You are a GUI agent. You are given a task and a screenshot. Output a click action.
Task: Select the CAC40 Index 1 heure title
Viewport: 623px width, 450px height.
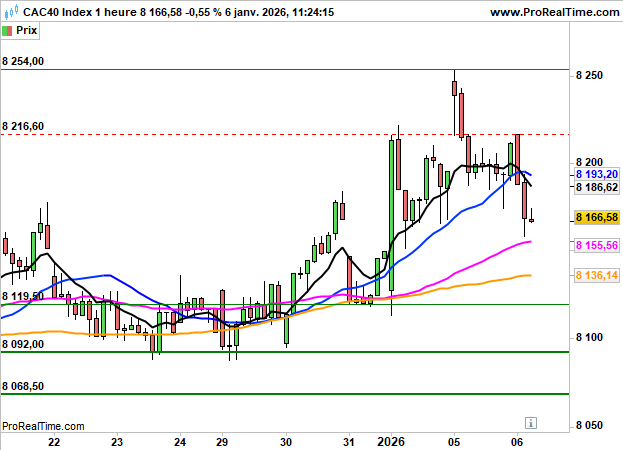(x=80, y=12)
